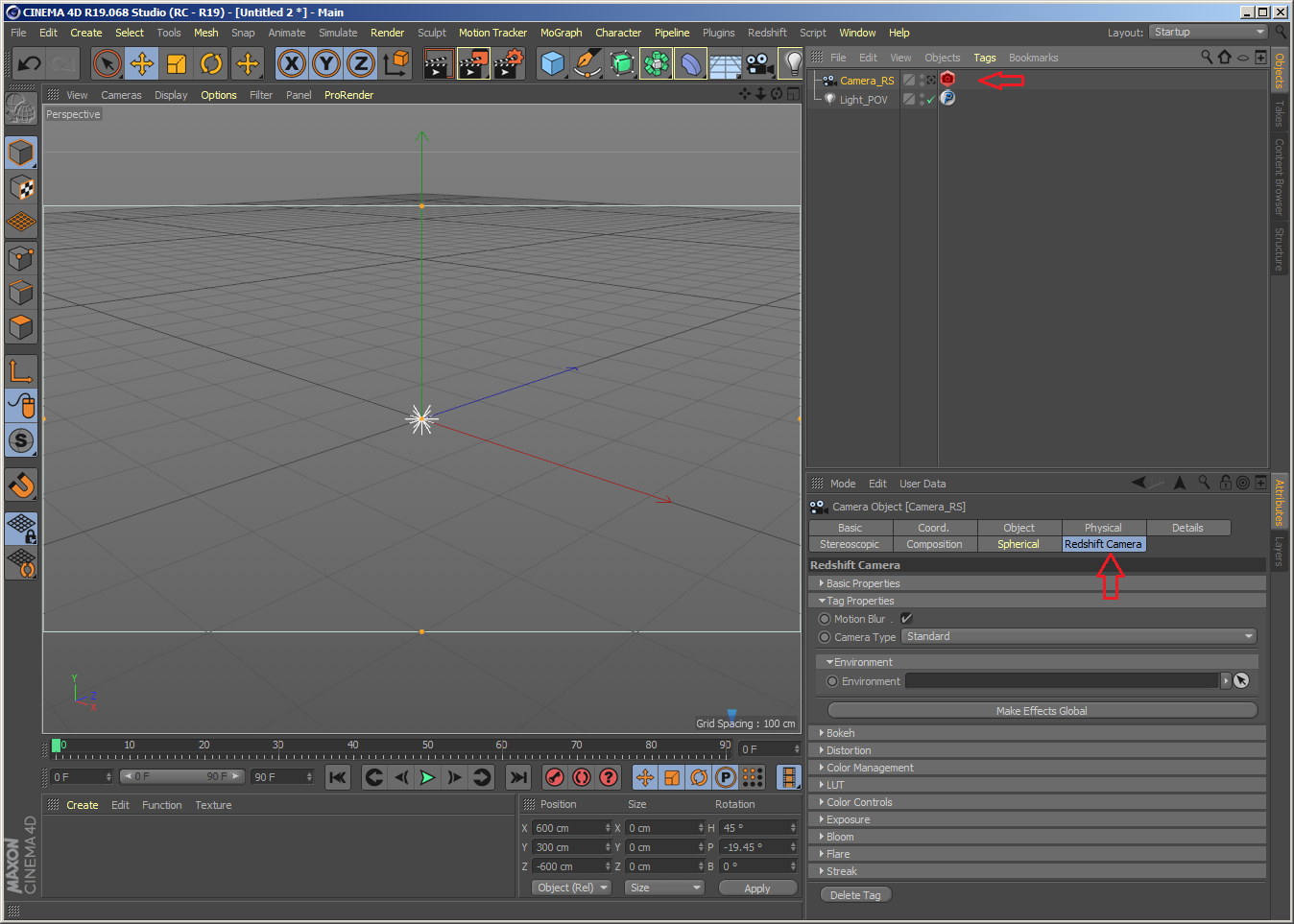Click the Redshift tag on Camera_RS
1294x924 pixels.
coord(947,80)
